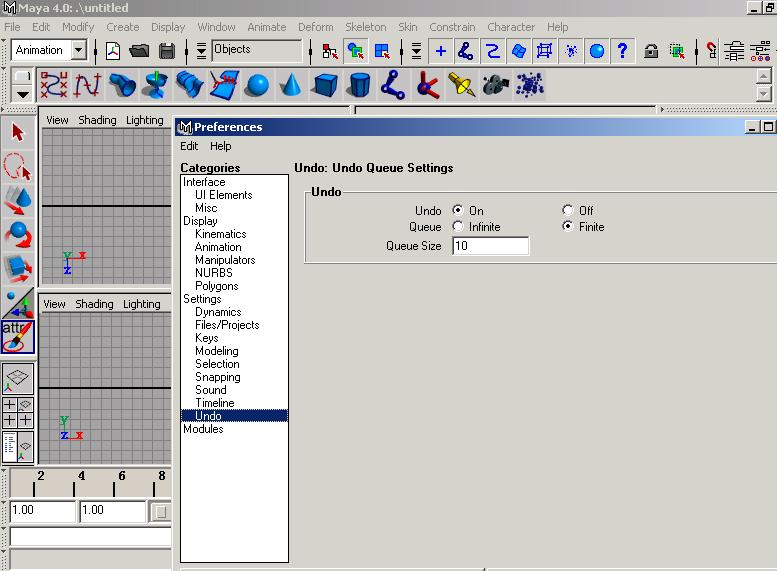Set Undo to On
This screenshot has height=571, width=777.
coord(458,210)
